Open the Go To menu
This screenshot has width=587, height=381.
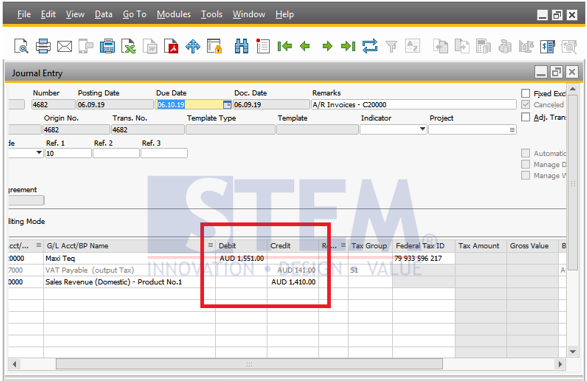[x=134, y=14]
